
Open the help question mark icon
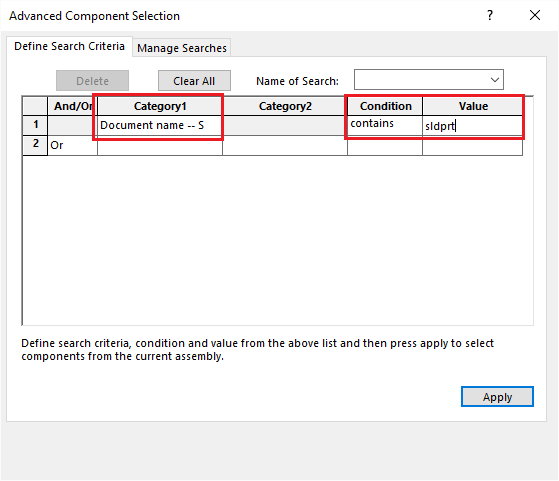(x=490, y=15)
